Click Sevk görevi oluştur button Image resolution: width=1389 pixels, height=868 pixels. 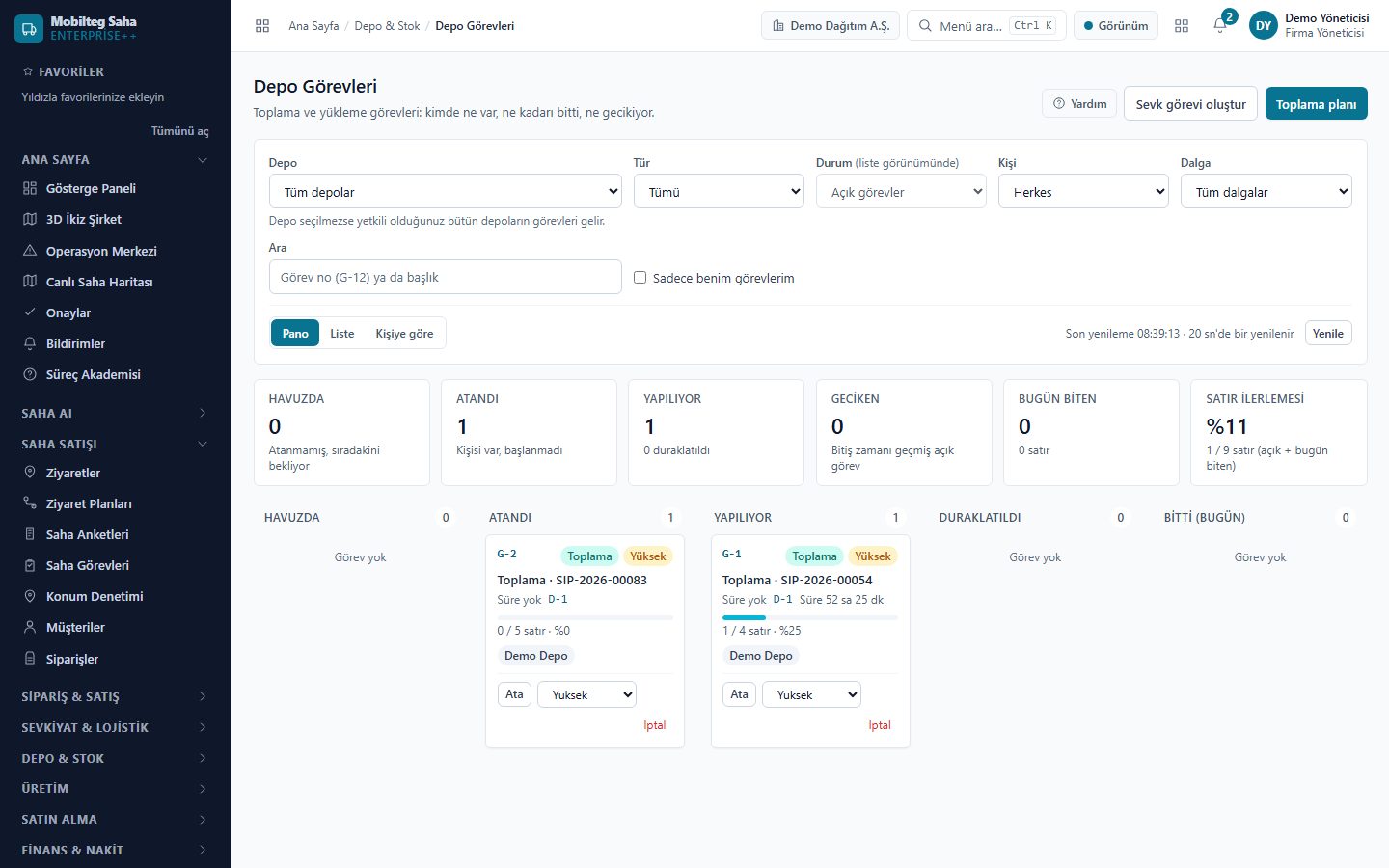(x=1190, y=104)
